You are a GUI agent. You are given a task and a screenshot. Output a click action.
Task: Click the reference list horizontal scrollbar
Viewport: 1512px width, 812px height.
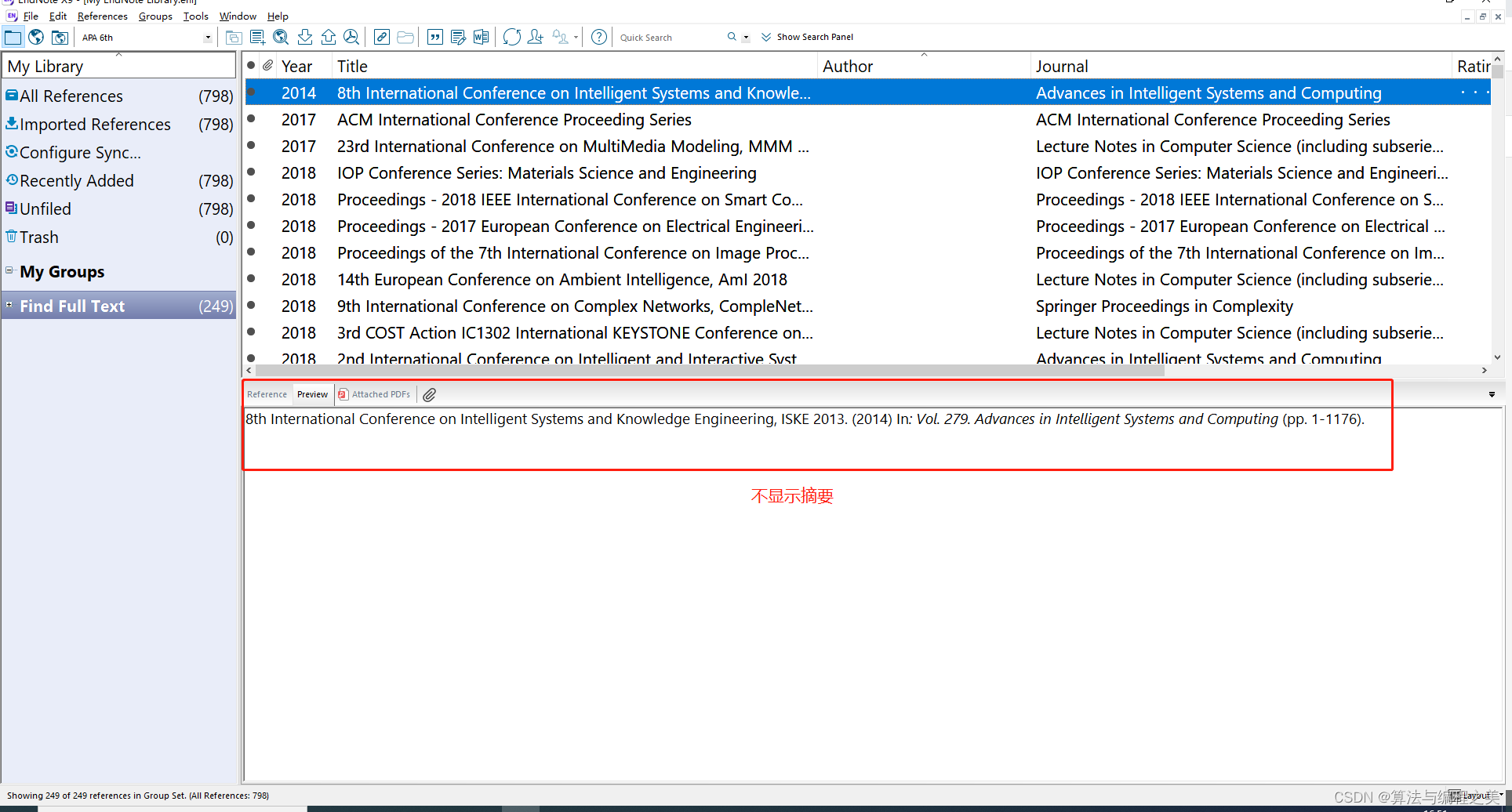click(710, 370)
